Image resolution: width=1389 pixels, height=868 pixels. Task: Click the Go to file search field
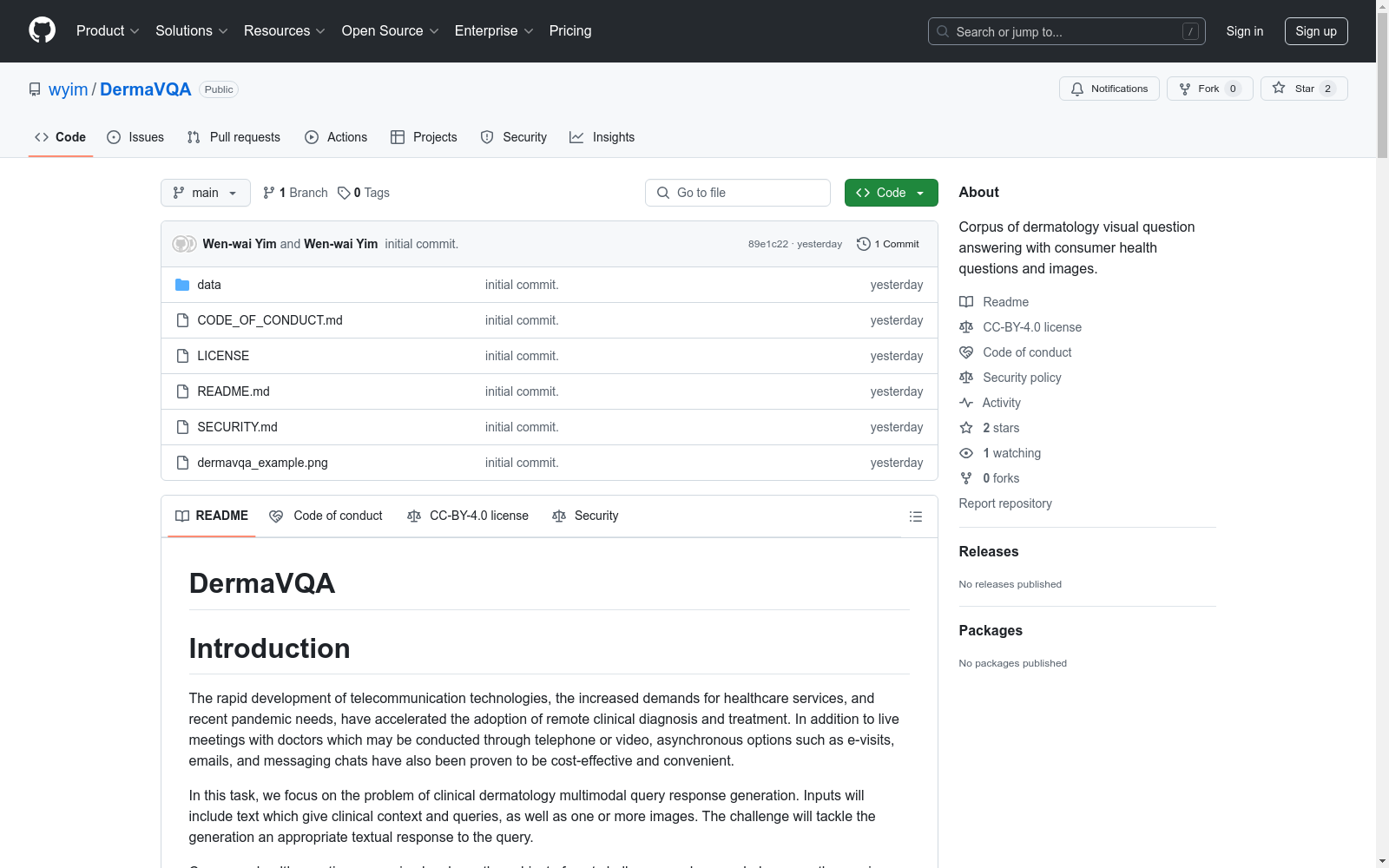coord(738,193)
